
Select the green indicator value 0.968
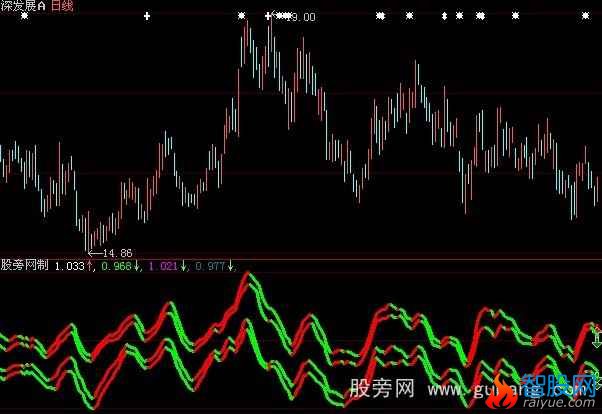[x=116, y=266]
